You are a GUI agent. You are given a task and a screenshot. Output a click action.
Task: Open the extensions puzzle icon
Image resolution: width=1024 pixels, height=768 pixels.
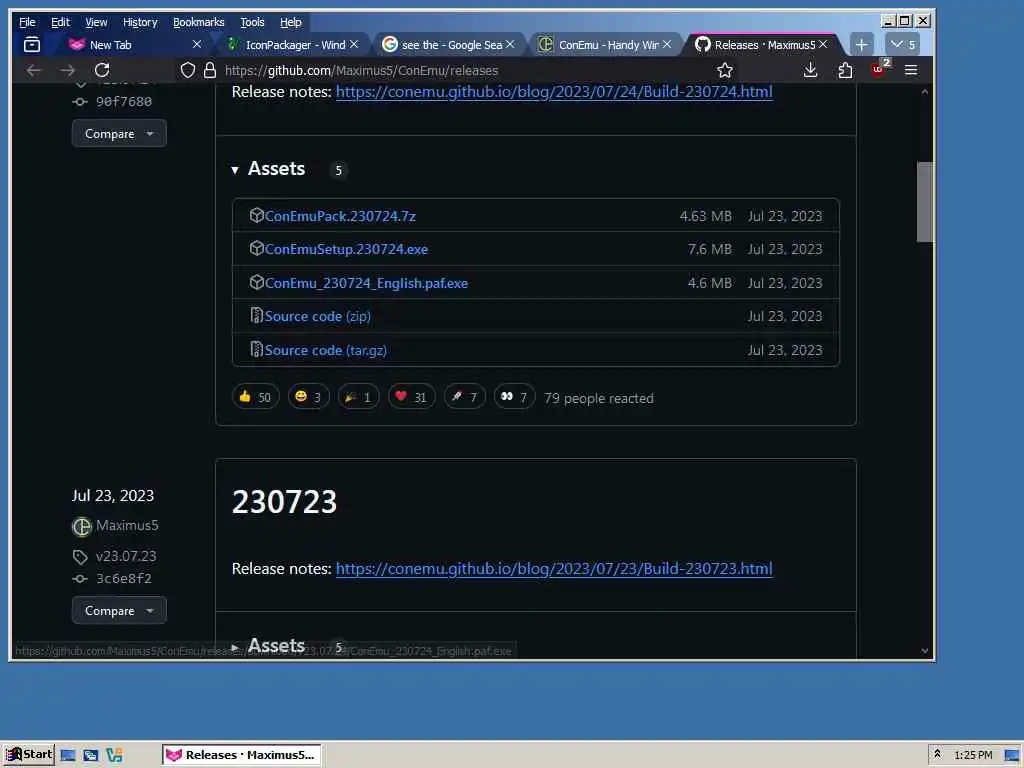pos(845,70)
